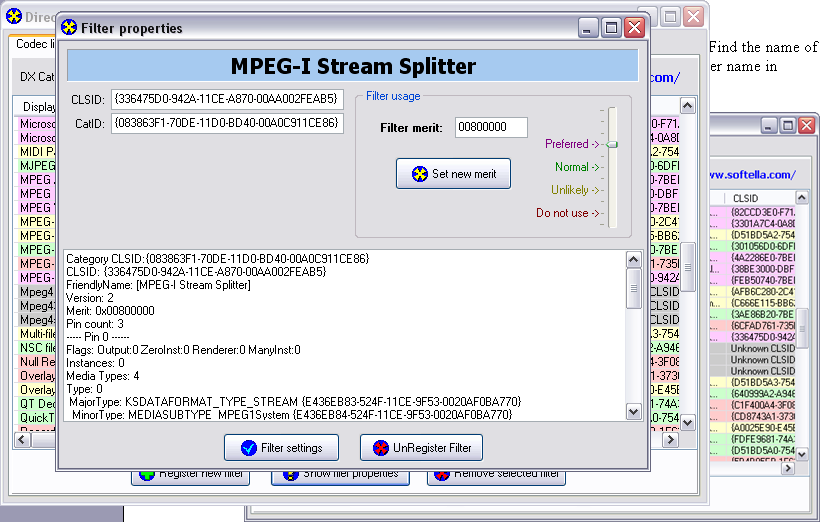Select the FriendlyName line in details
Image resolution: width=820 pixels, height=522 pixels.
point(158,285)
